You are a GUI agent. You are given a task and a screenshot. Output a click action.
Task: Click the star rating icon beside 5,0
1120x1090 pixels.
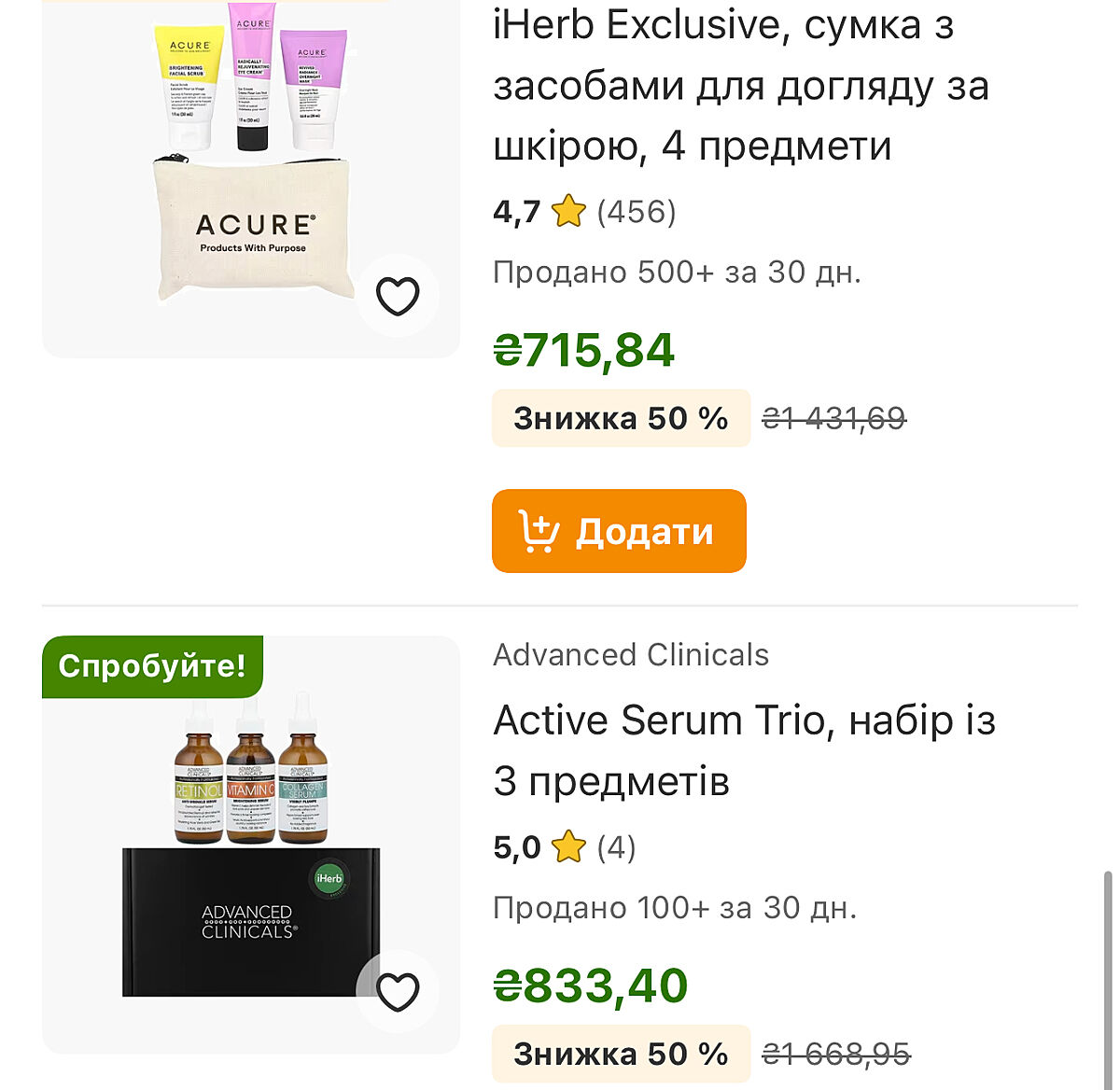568,847
